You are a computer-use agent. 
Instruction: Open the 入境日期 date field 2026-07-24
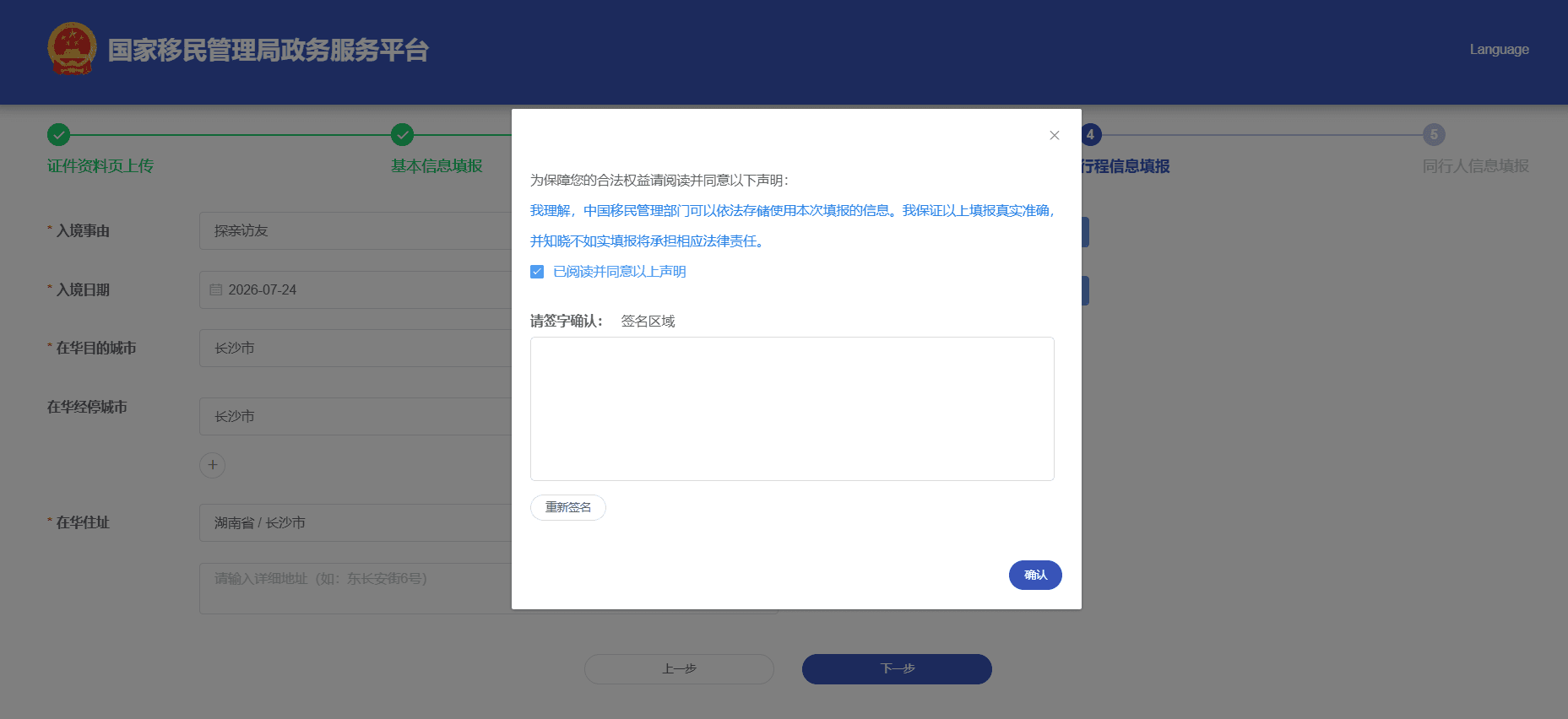355,289
